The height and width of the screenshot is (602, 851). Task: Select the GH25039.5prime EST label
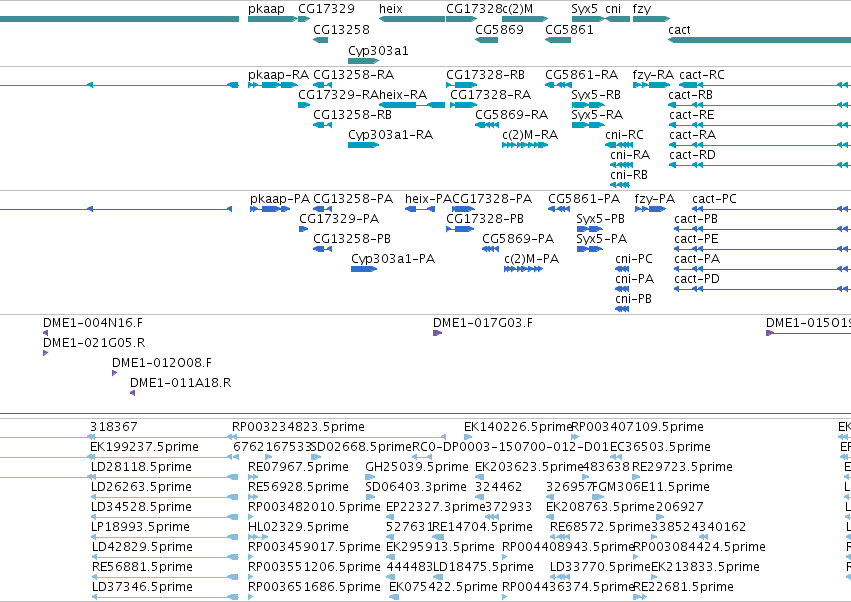click(x=417, y=467)
